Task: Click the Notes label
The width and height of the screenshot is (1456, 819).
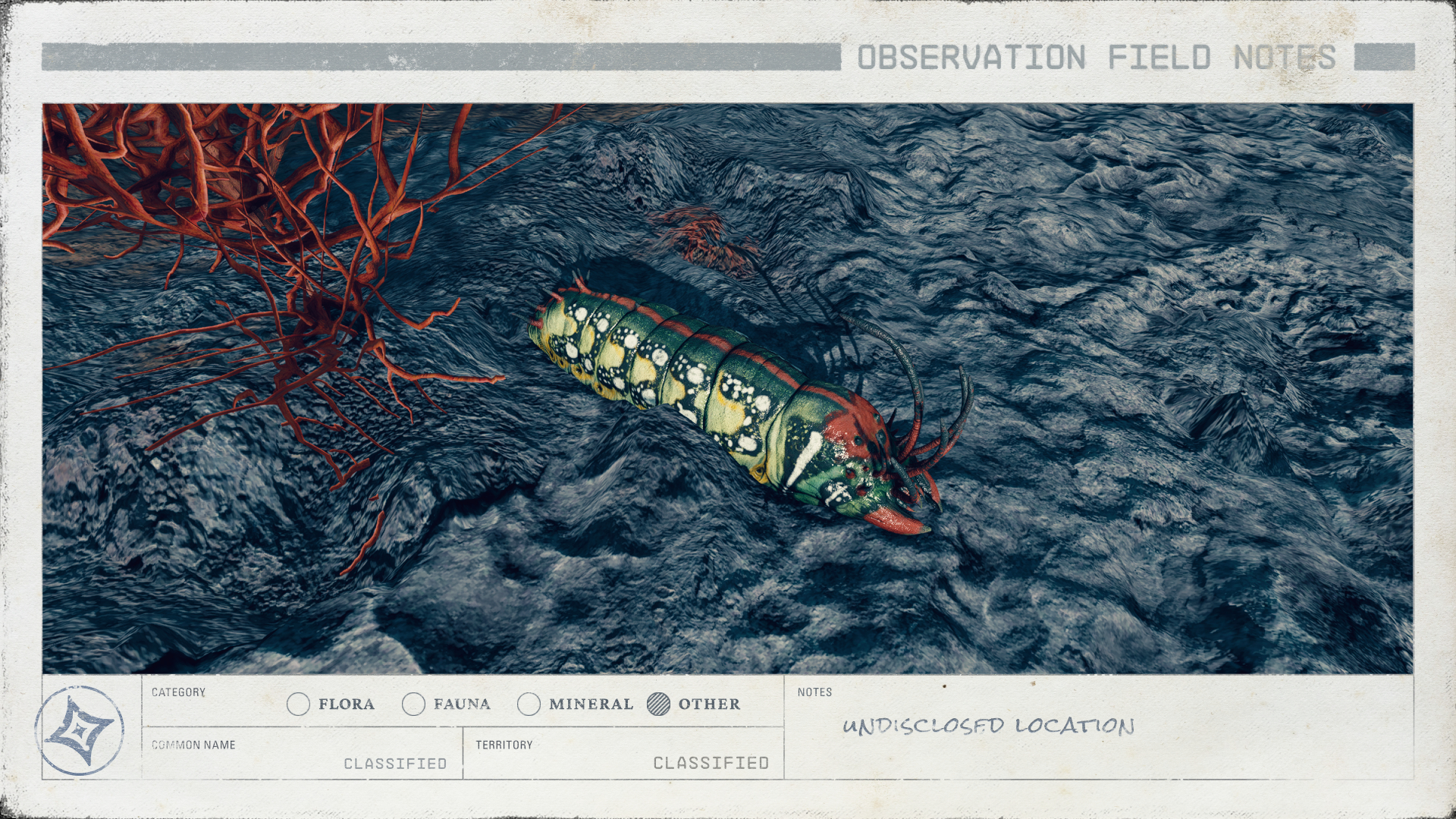Action: (814, 692)
